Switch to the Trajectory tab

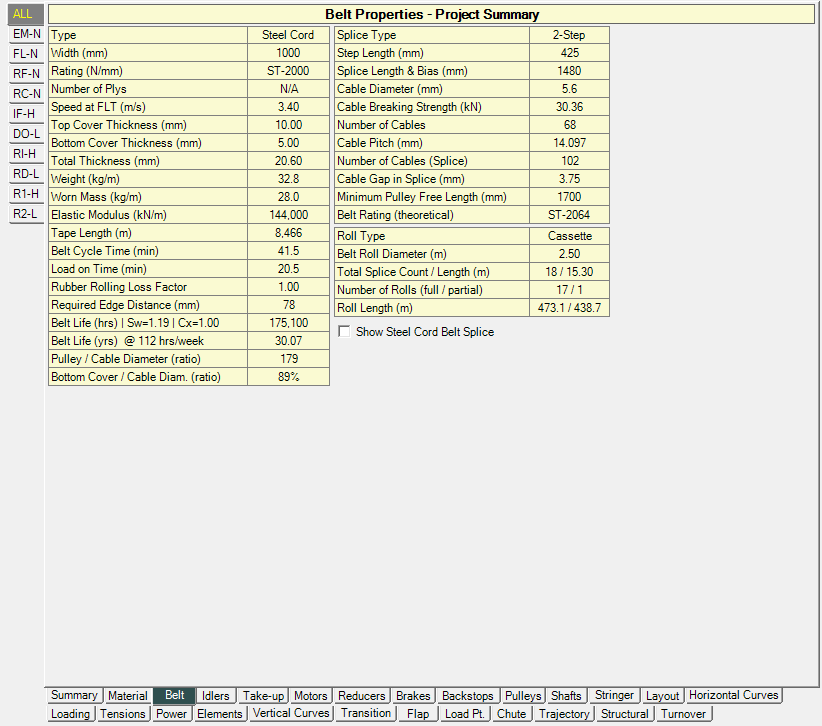point(565,714)
